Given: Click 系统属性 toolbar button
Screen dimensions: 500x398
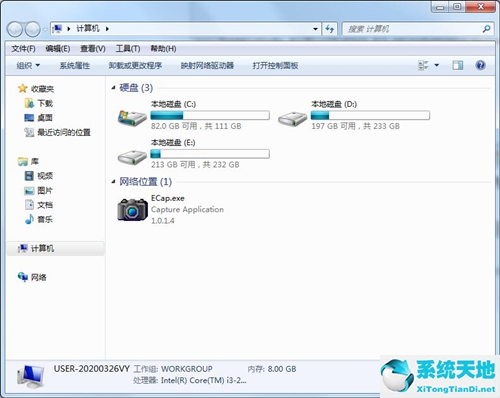Looking at the screenshot, I should tap(75, 65).
